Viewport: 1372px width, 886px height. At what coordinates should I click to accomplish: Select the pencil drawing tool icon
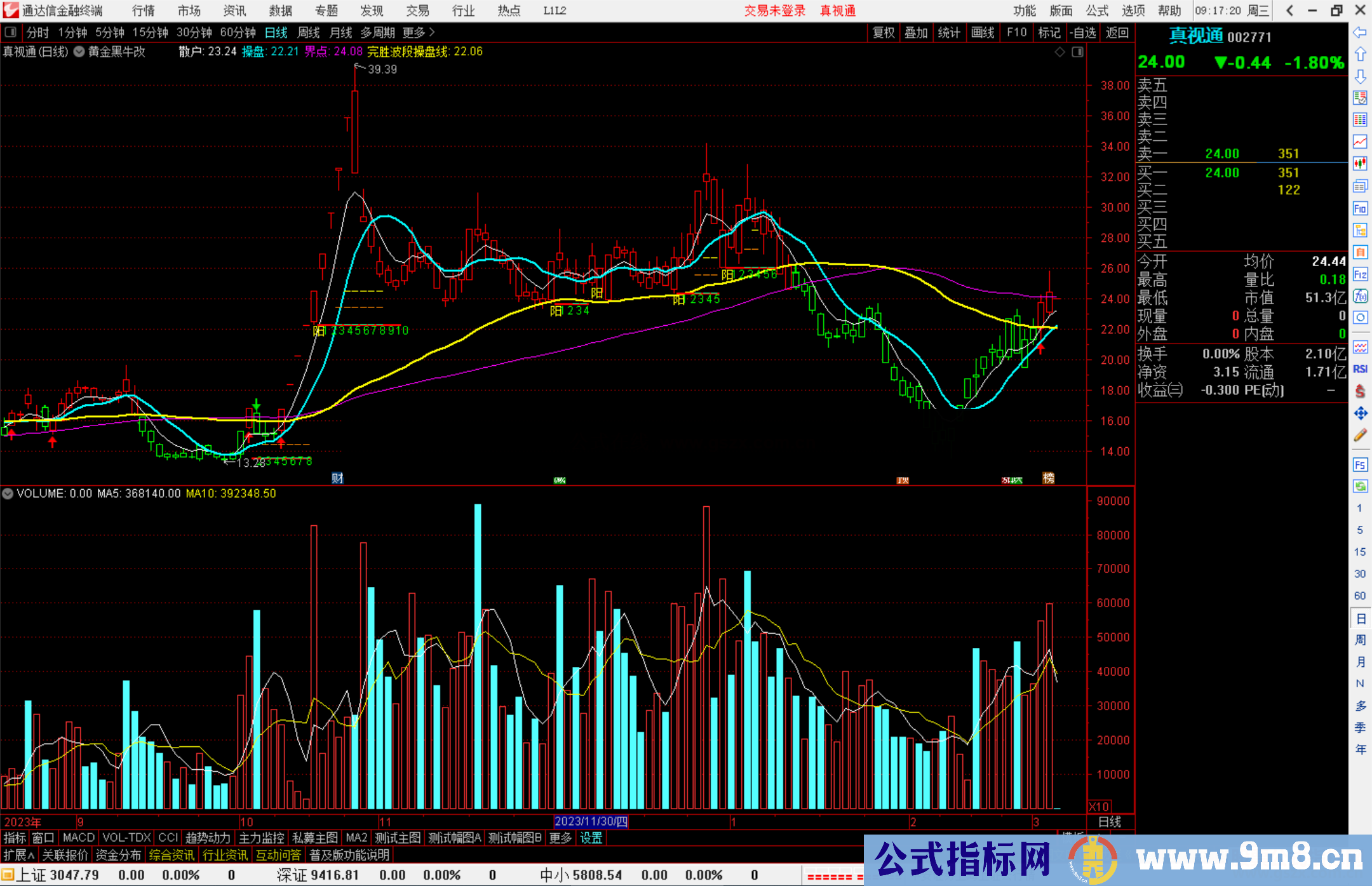[x=1360, y=436]
